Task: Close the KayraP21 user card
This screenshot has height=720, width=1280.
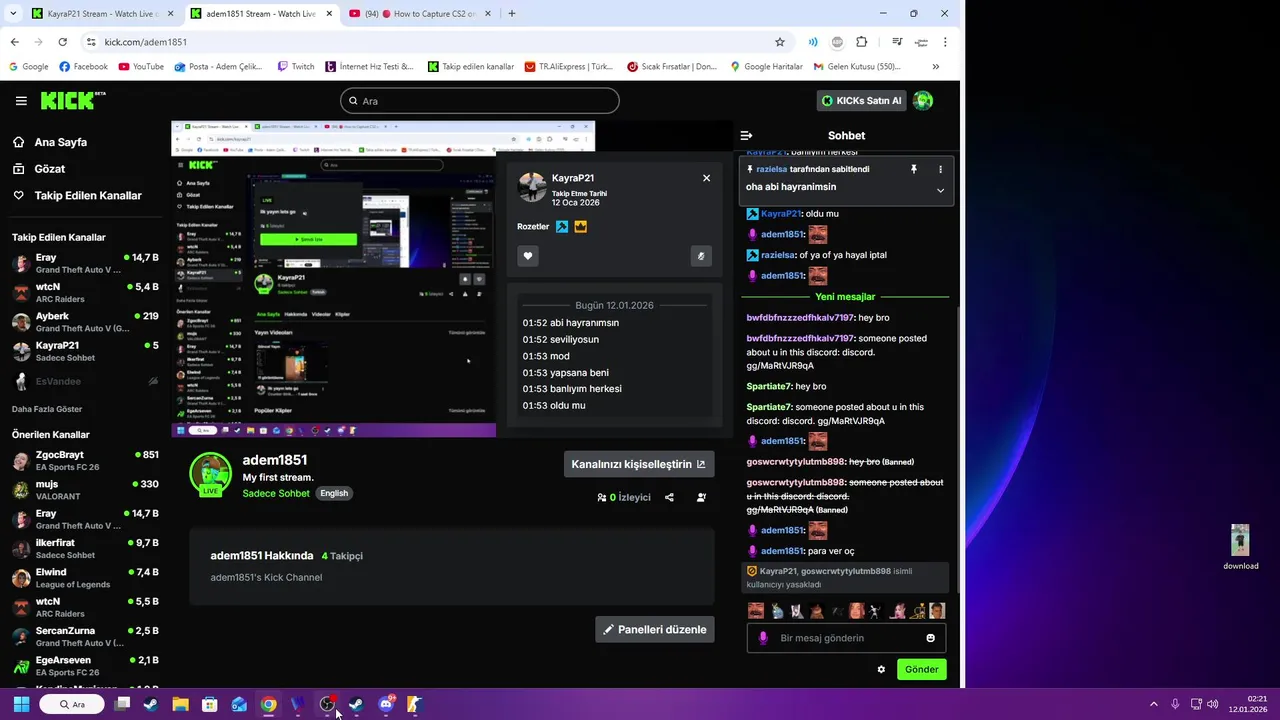Action: 706,178
